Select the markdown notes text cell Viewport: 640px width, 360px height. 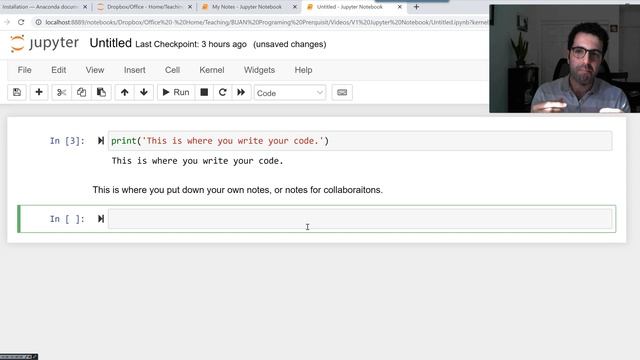tap(237, 190)
